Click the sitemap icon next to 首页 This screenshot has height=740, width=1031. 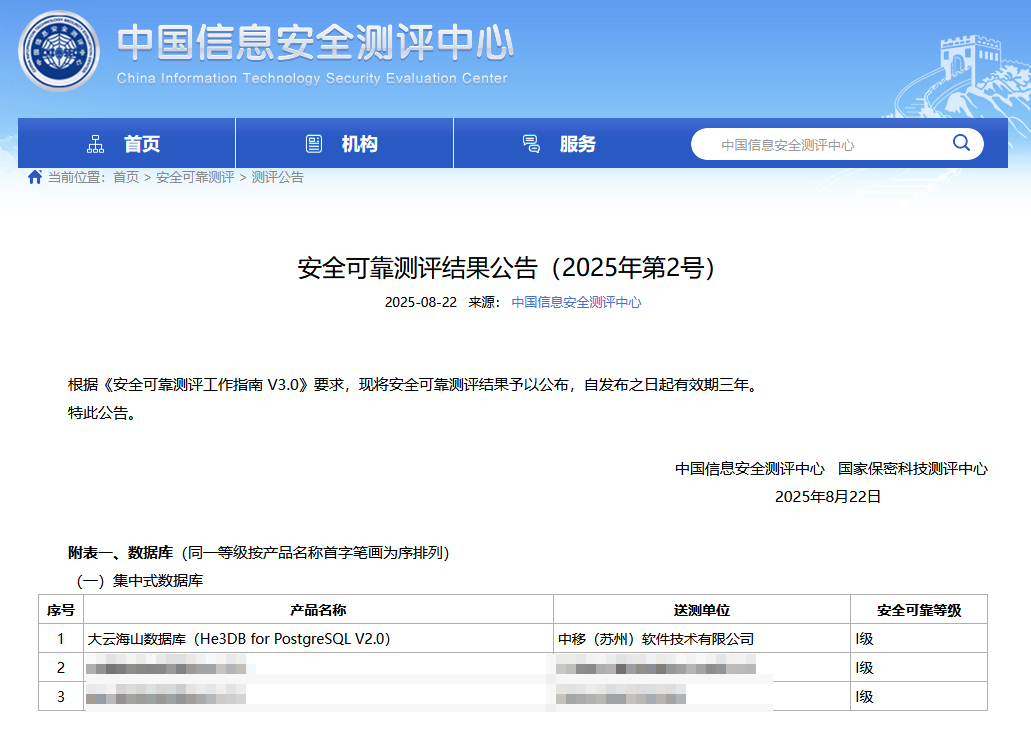(x=95, y=143)
